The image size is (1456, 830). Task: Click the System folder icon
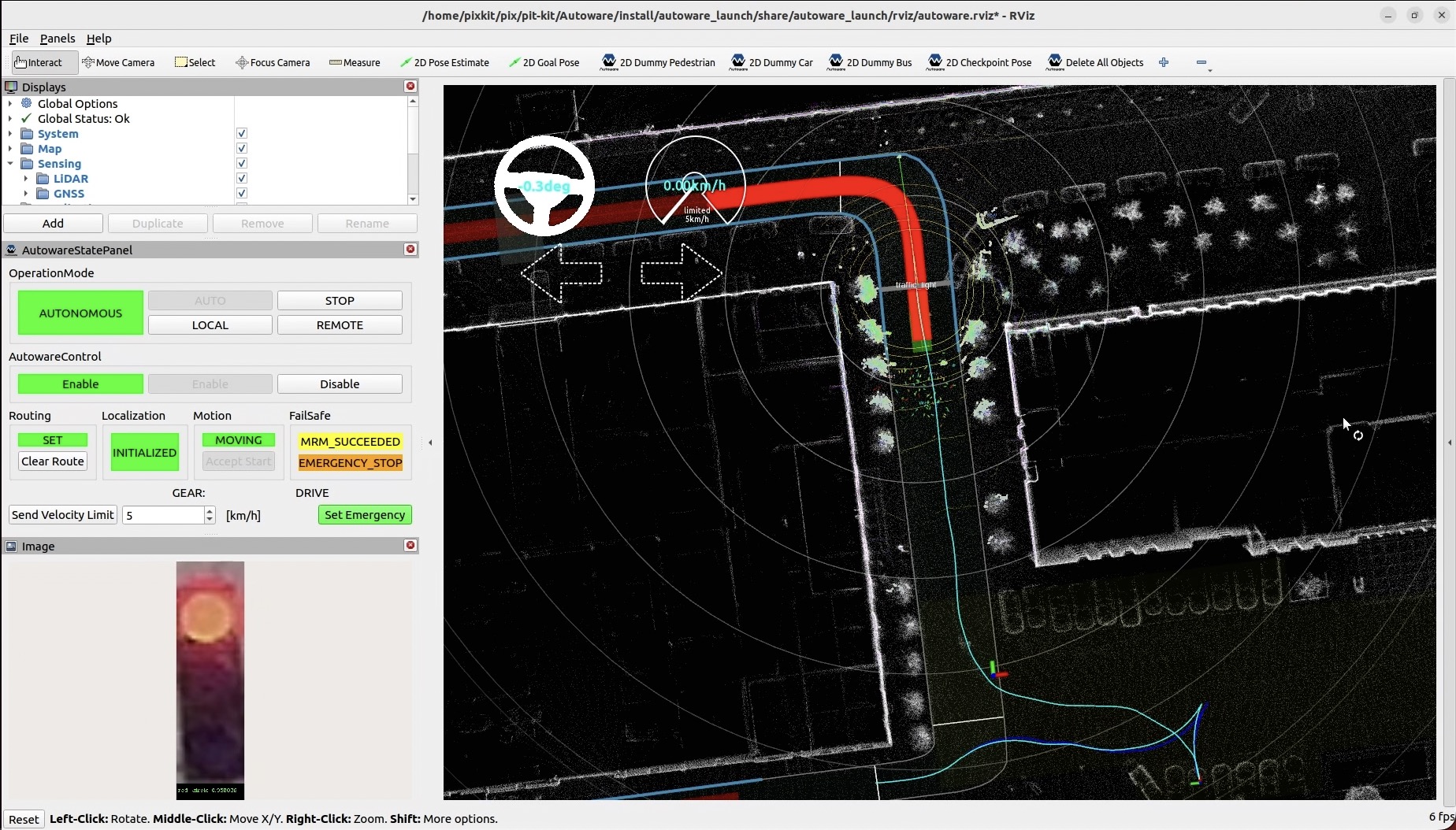pyautogui.click(x=27, y=134)
